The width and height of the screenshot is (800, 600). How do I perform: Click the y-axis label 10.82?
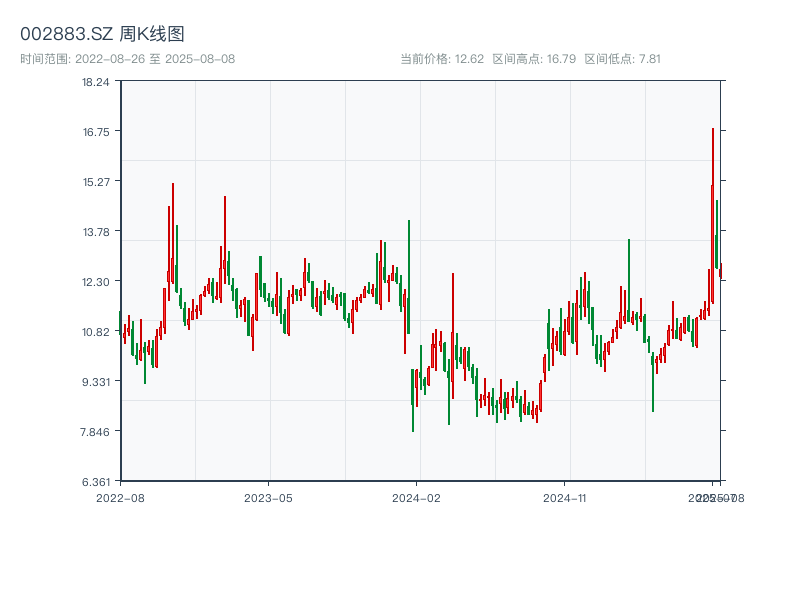coord(96,332)
